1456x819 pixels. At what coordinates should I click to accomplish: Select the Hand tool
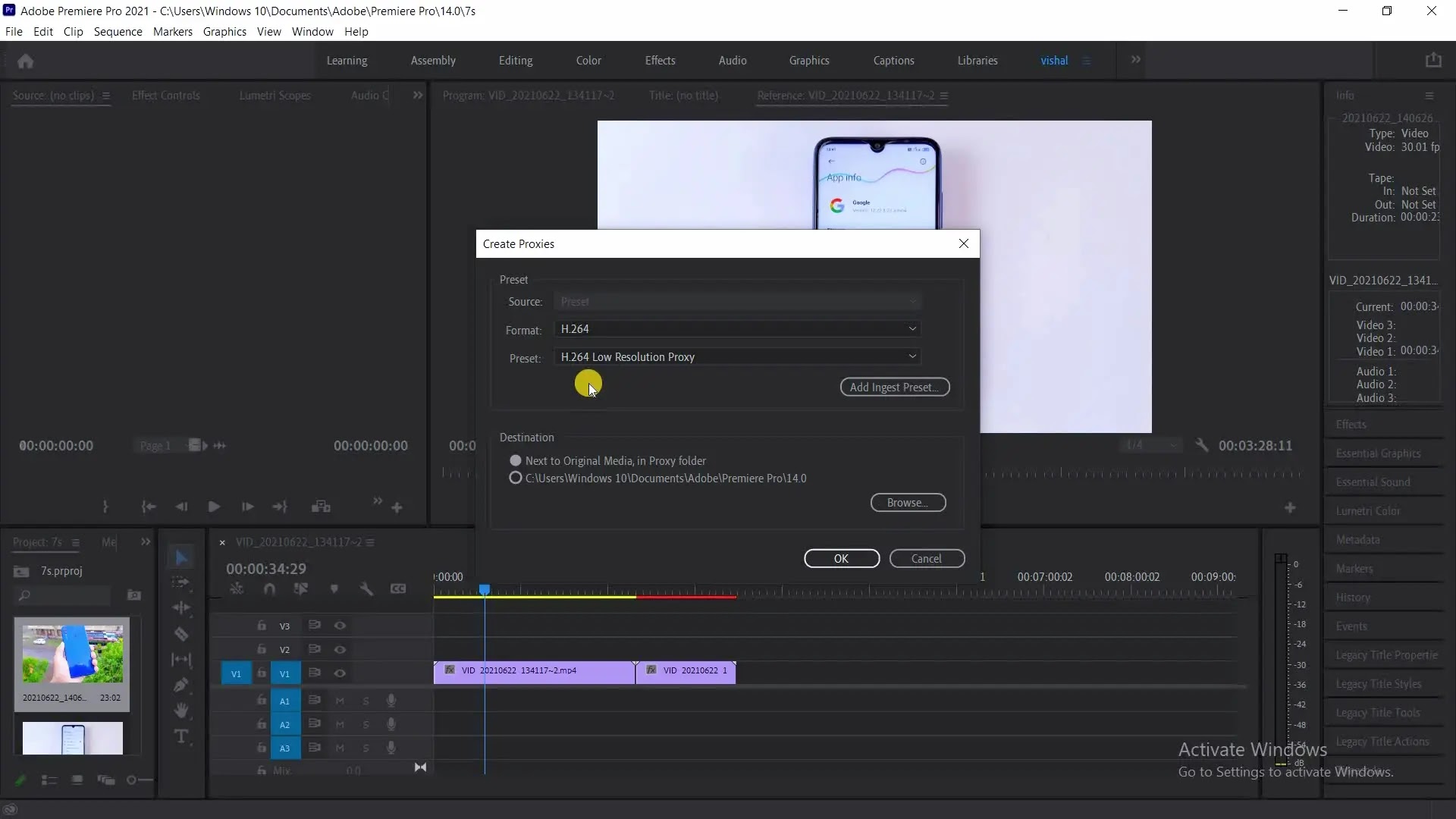pyautogui.click(x=180, y=711)
